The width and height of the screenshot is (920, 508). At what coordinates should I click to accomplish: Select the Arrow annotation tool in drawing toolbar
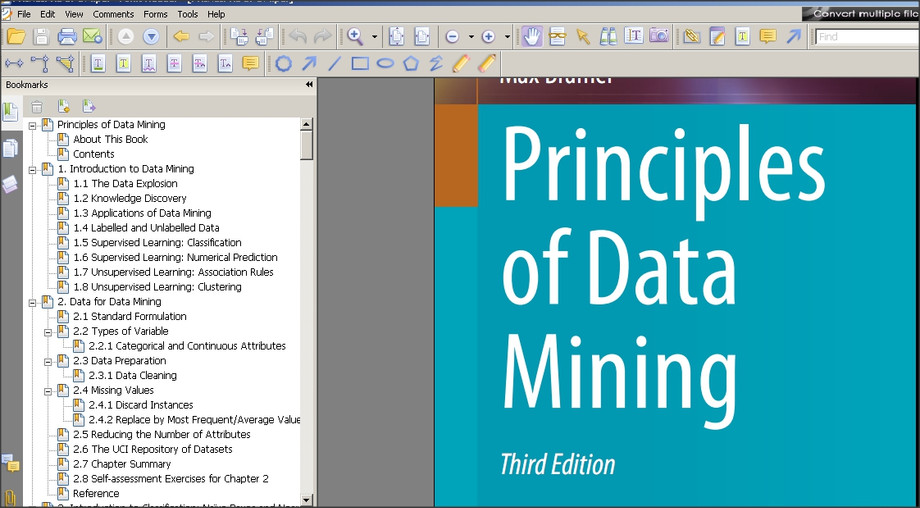pyautogui.click(x=309, y=64)
